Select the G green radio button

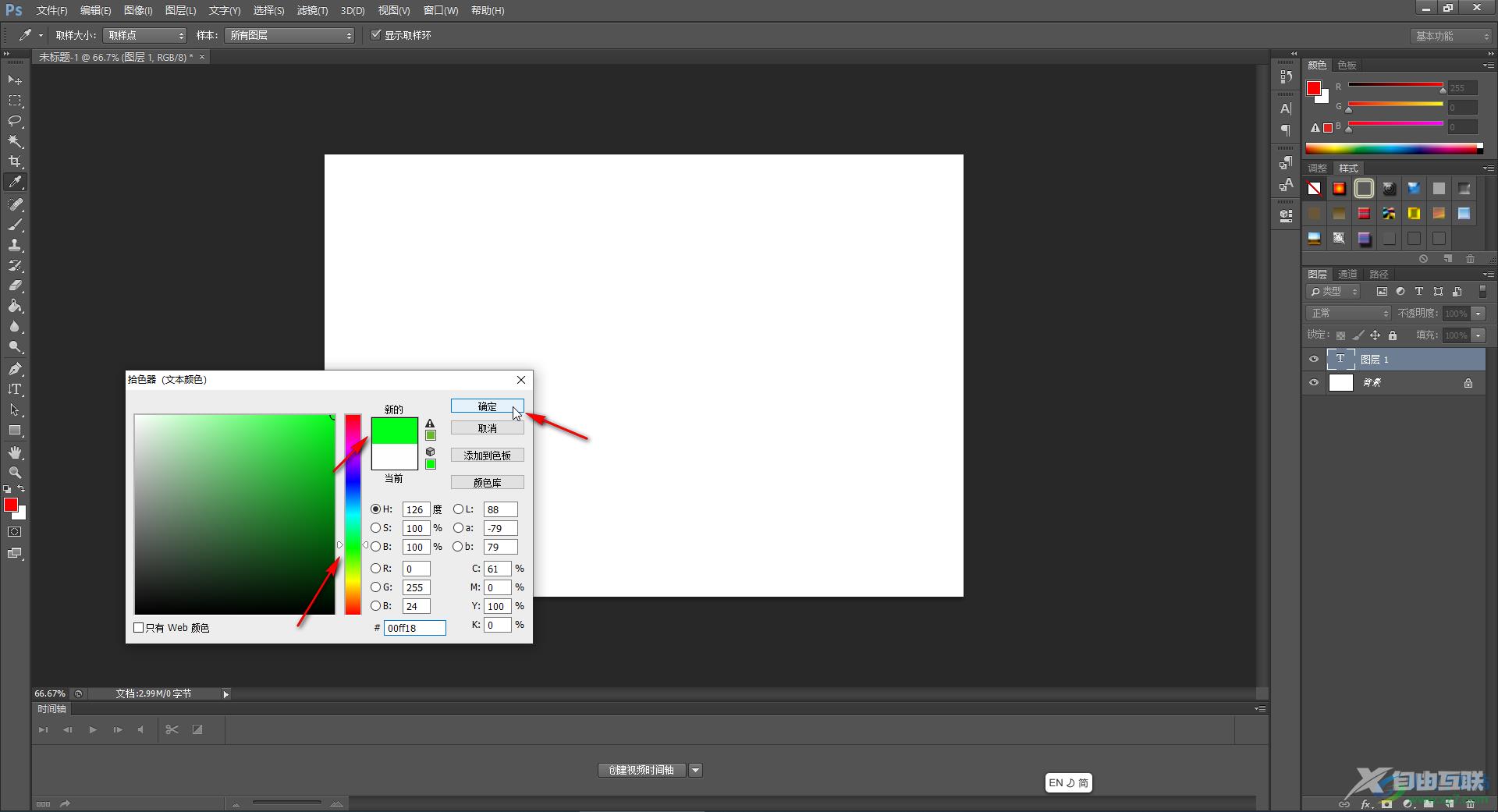click(x=376, y=587)
